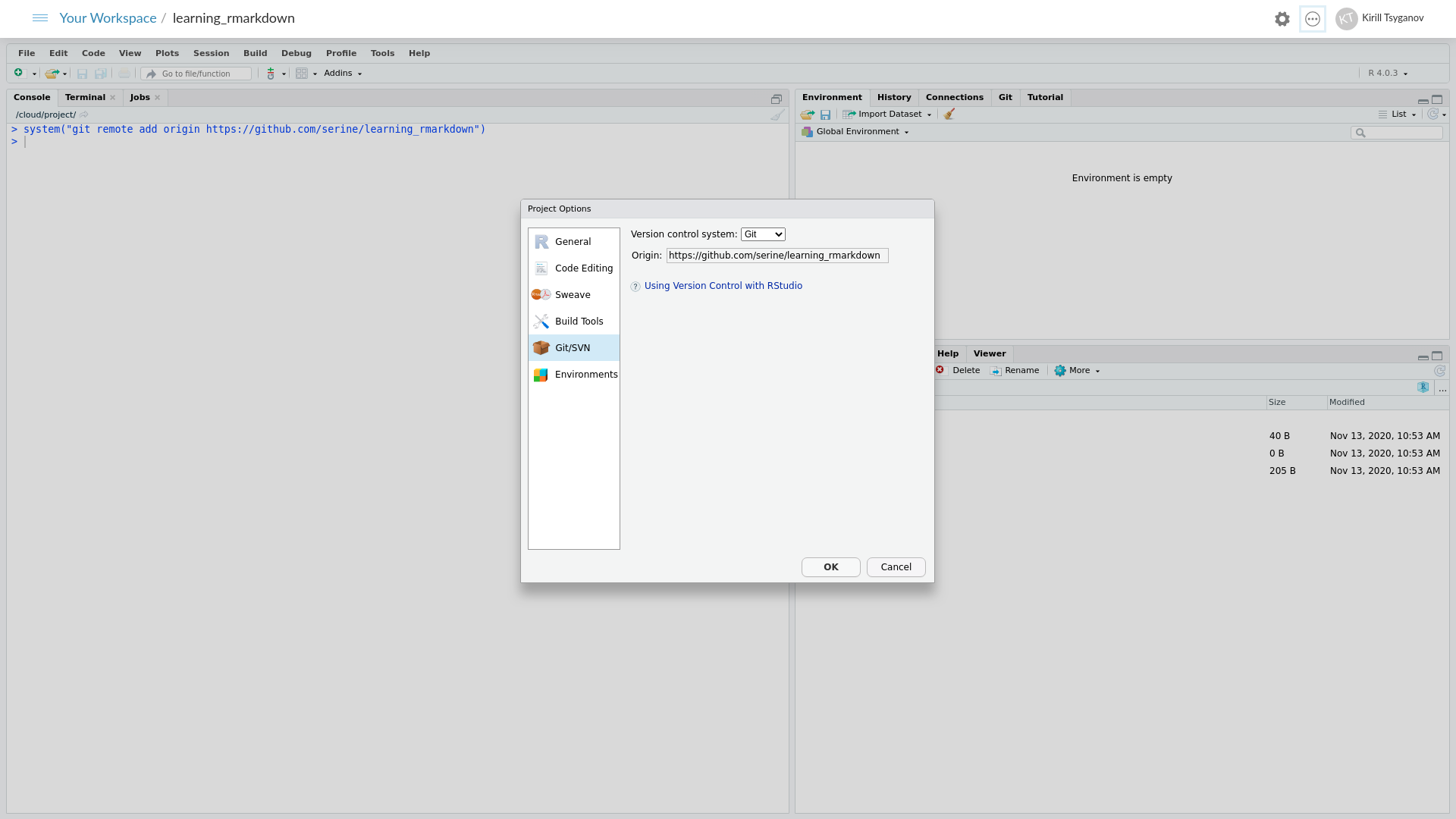Image resolution: width=1456 pixels, height=819 pixels.
Task: Open the Git toolbar dropdown arrow
Action: (x=284, y=74)
